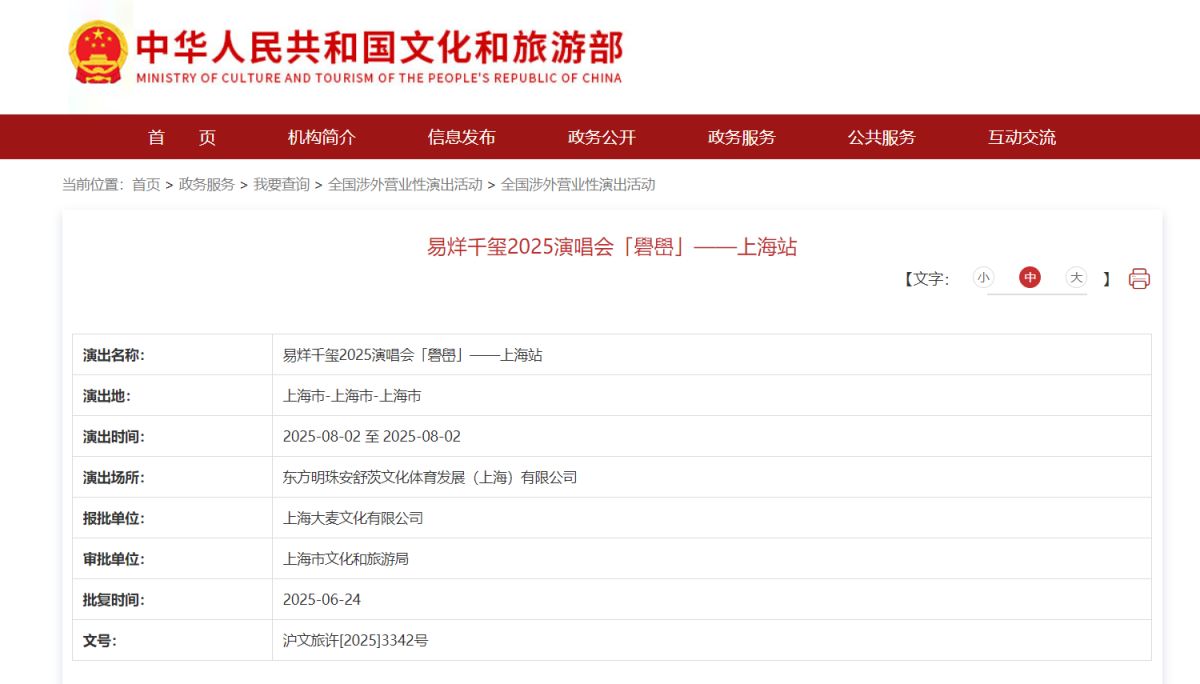
Task: Click the approval number 沪文旅许[2025]3342号 cell
Action: pyautogui.click(x=355, y=641)
